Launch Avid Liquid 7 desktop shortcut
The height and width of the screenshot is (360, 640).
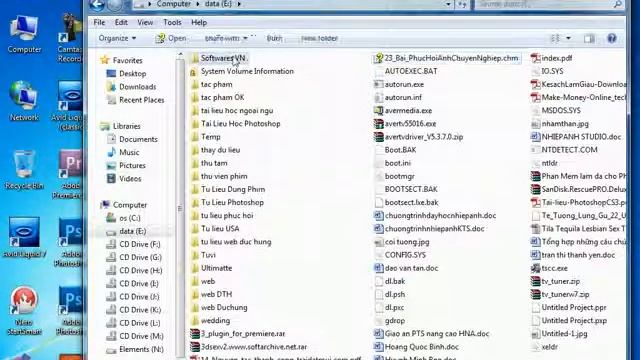pyautogui.click(x=24, y=238)
